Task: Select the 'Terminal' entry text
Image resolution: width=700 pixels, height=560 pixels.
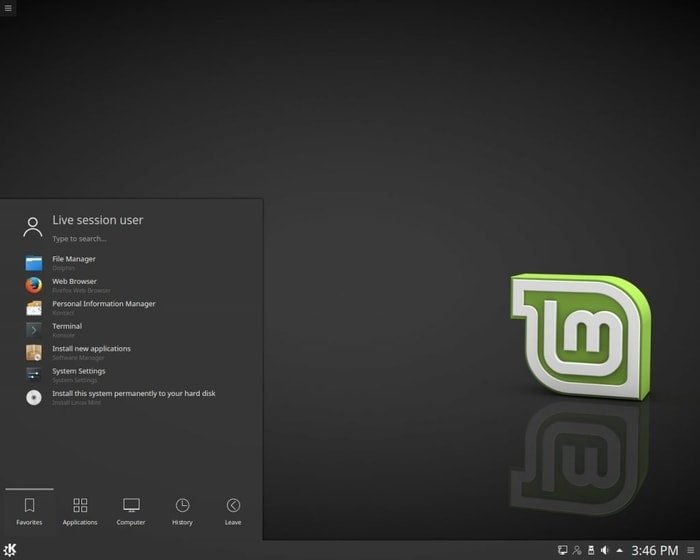Action: (x=67, y=326)
